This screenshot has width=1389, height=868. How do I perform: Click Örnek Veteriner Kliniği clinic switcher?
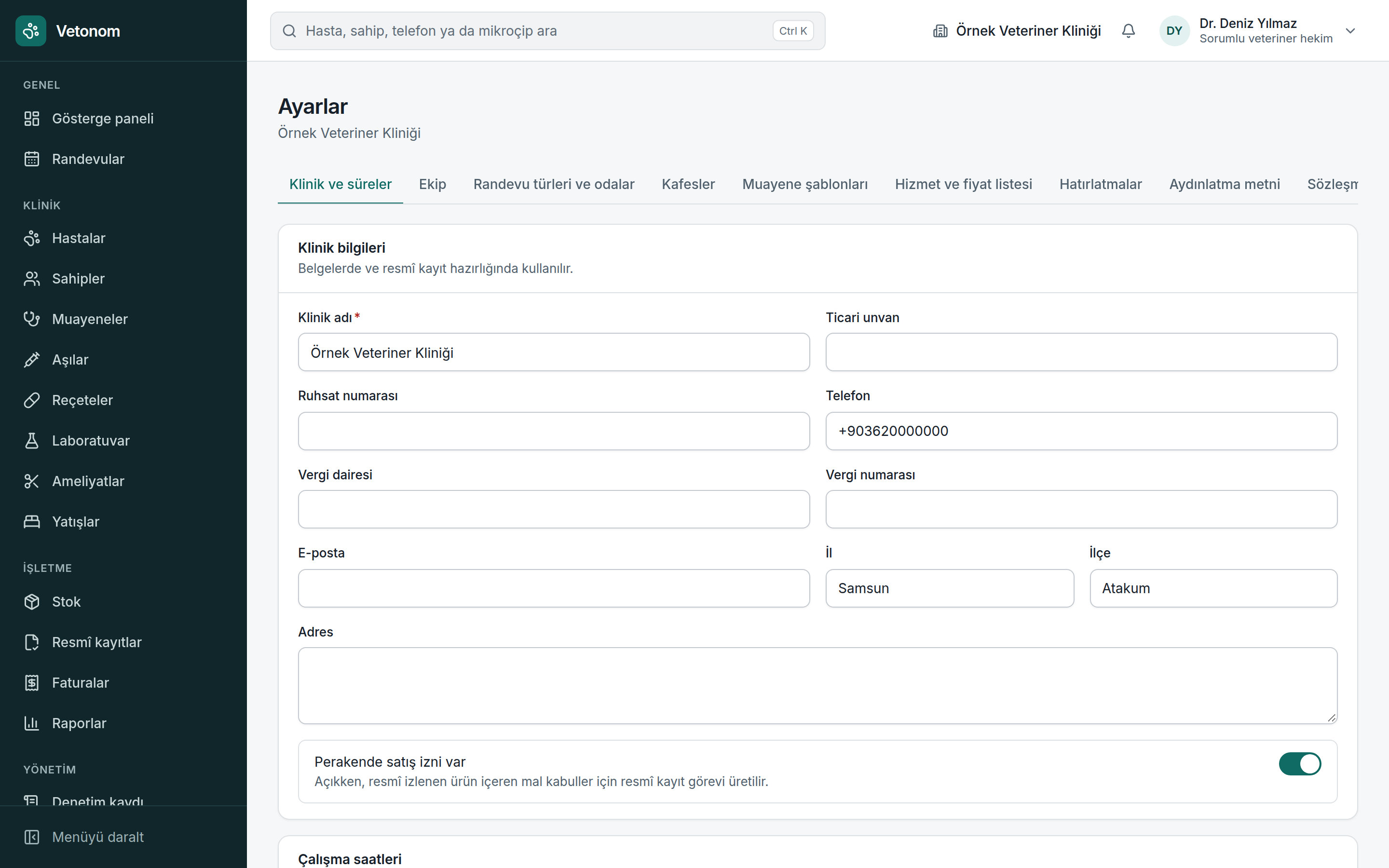tap(1017, 31)
